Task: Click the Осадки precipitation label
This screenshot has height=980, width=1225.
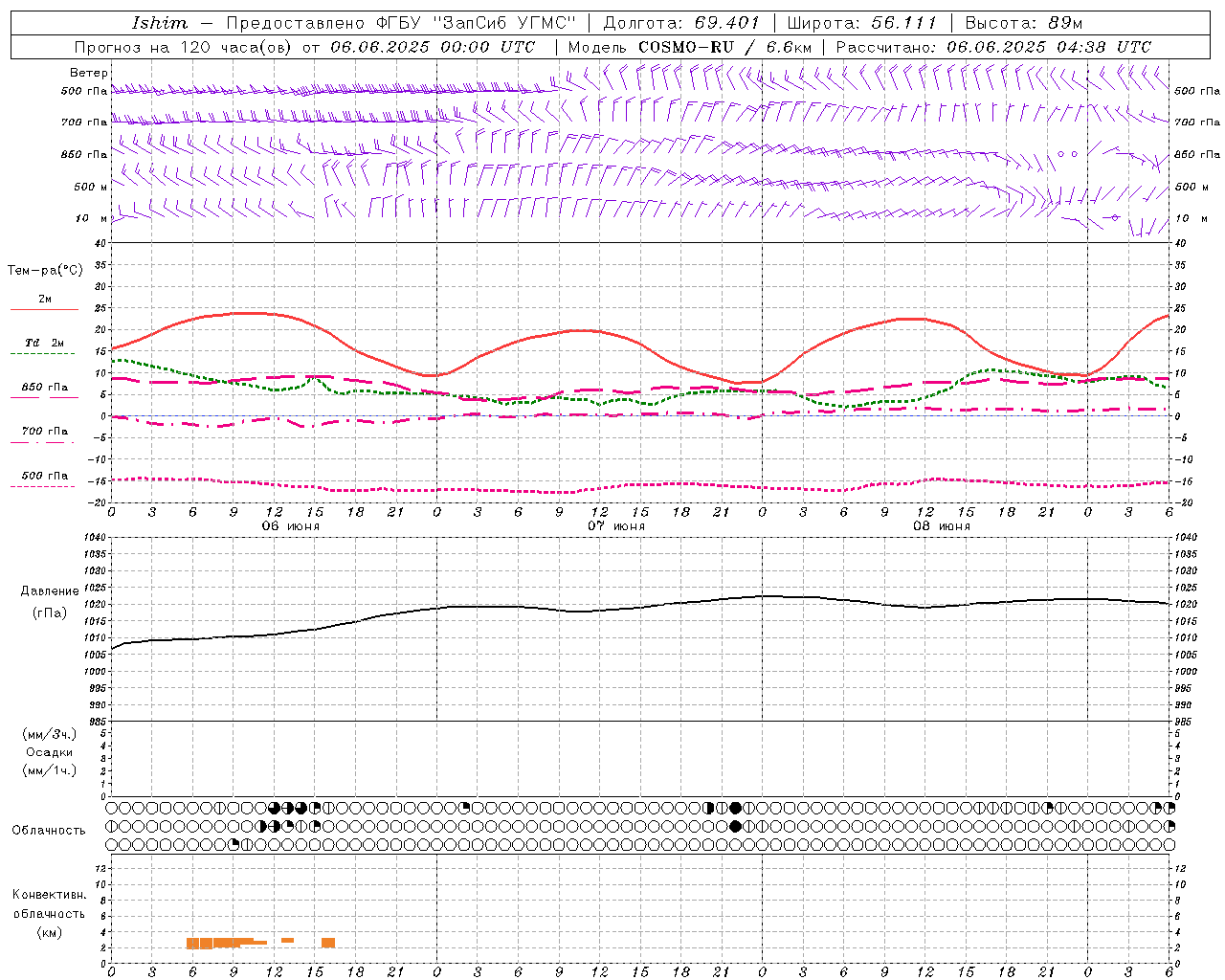Action: pyautogui.click(x=50, y=752)
